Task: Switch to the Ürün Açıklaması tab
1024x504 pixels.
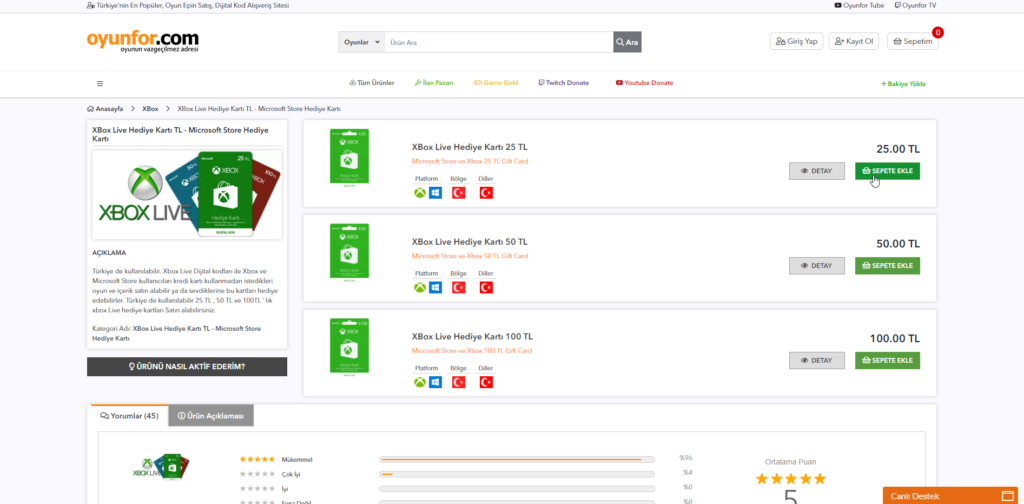Action: (x=211, y=415)
